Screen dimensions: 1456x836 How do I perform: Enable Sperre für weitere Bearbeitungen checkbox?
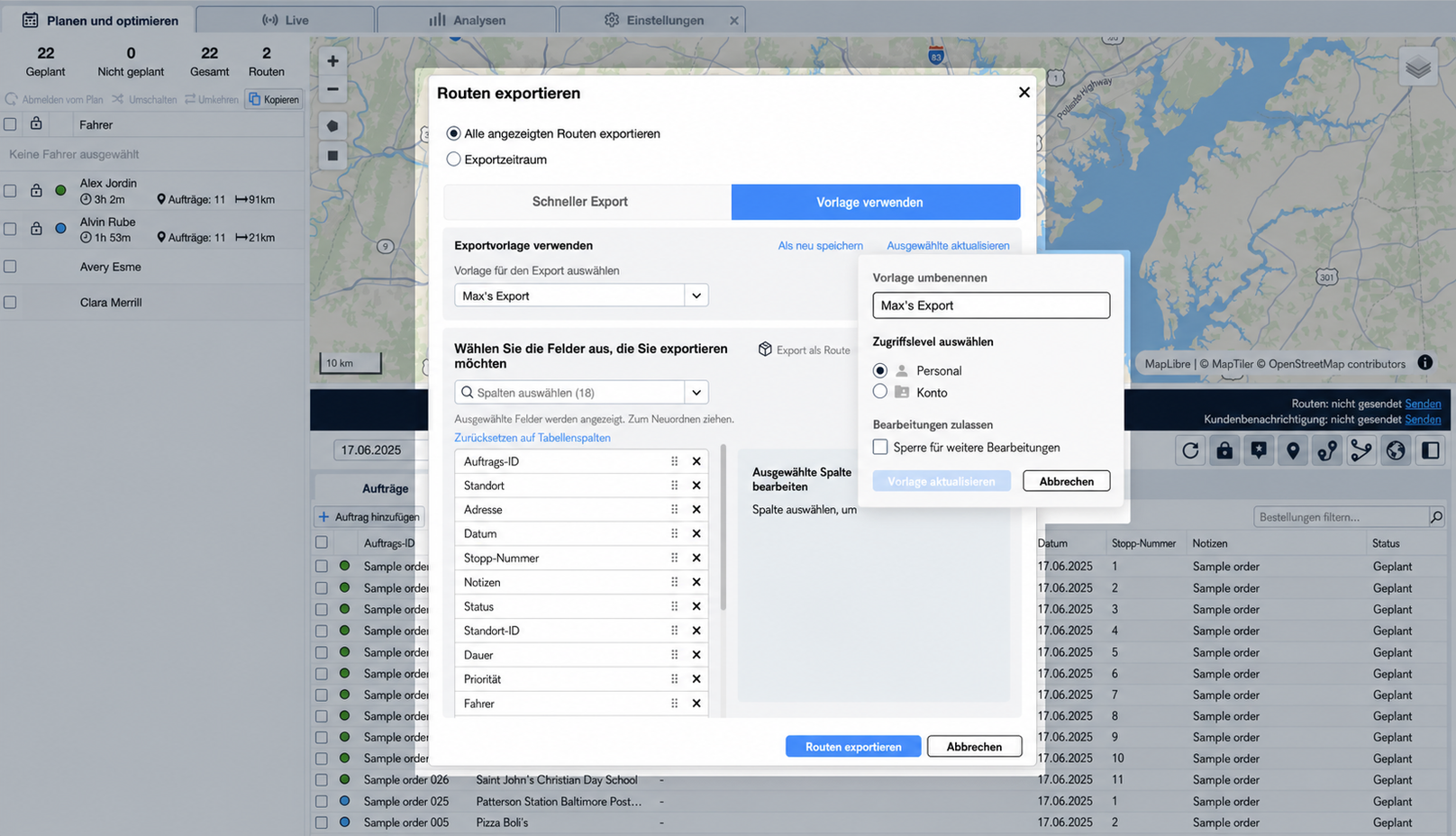[880, 447]
